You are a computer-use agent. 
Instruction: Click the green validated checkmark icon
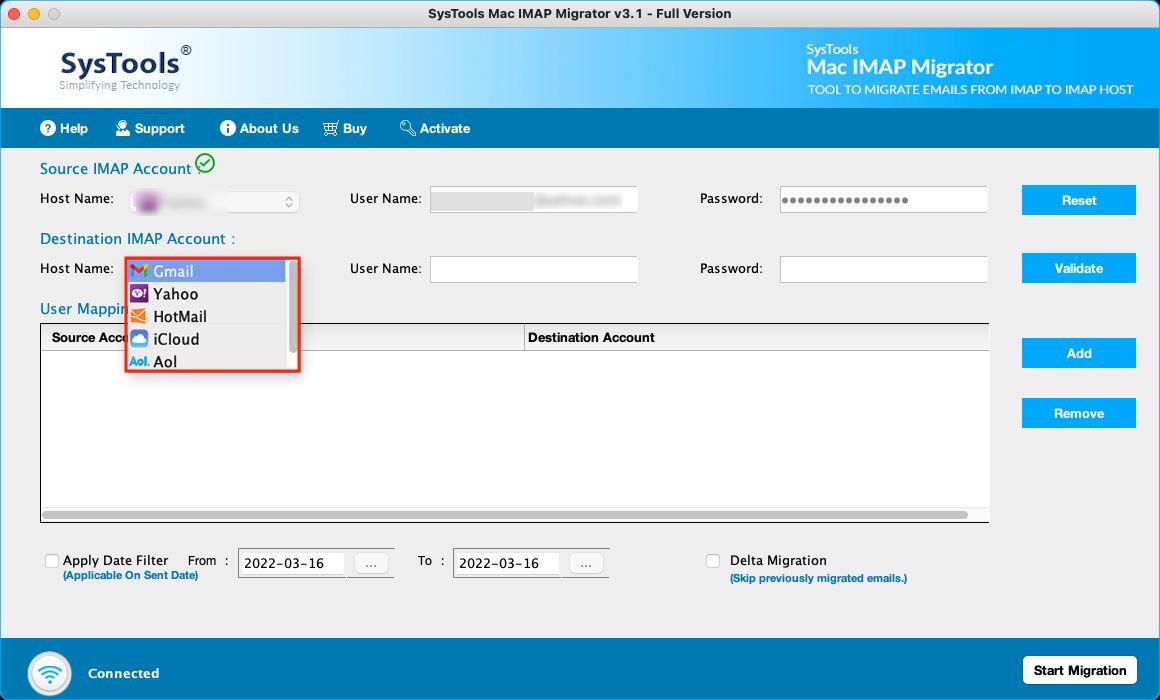click(x=206, y=163)
